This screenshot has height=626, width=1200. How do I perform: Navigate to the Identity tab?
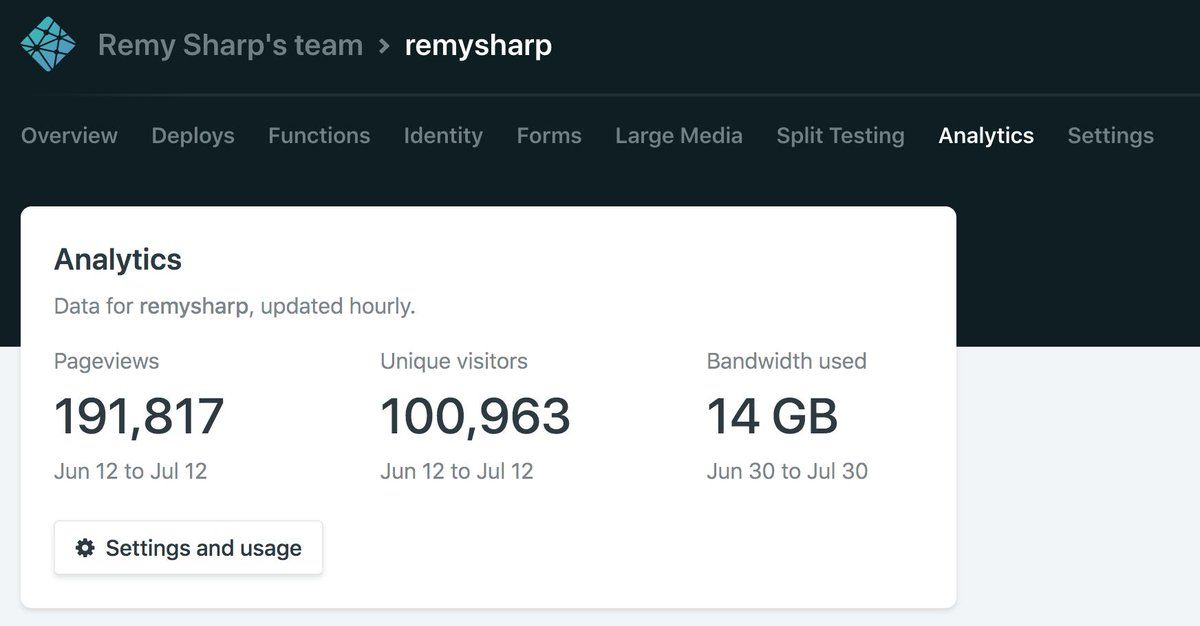pyautogui.click(x=443, y=136)
